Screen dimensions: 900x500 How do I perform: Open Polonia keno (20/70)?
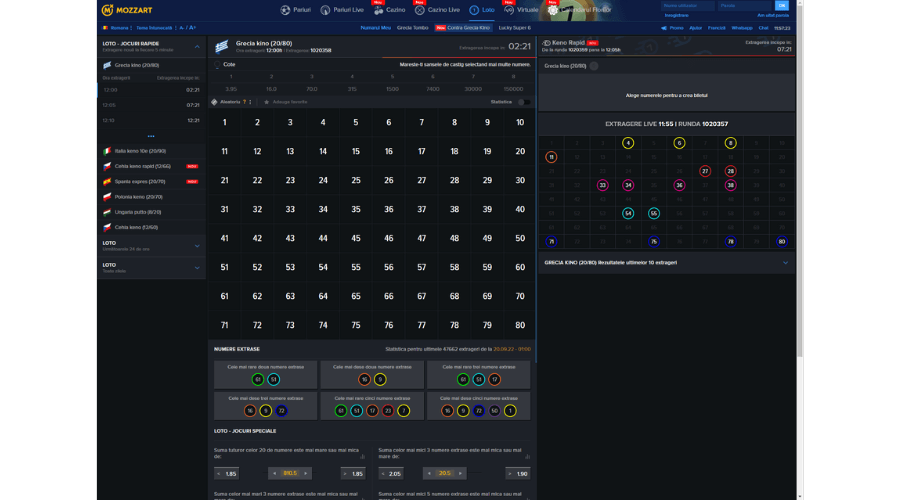pos(152,196)
